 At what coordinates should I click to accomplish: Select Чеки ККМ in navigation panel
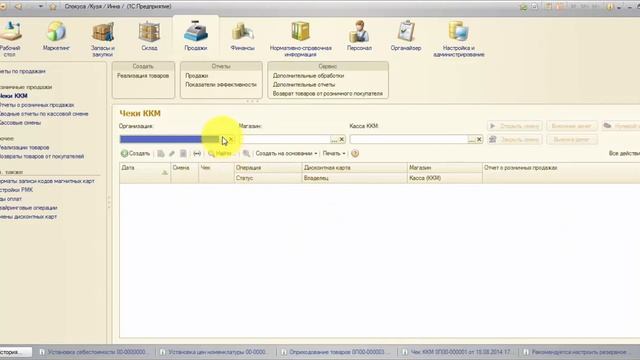click(14, 96)
